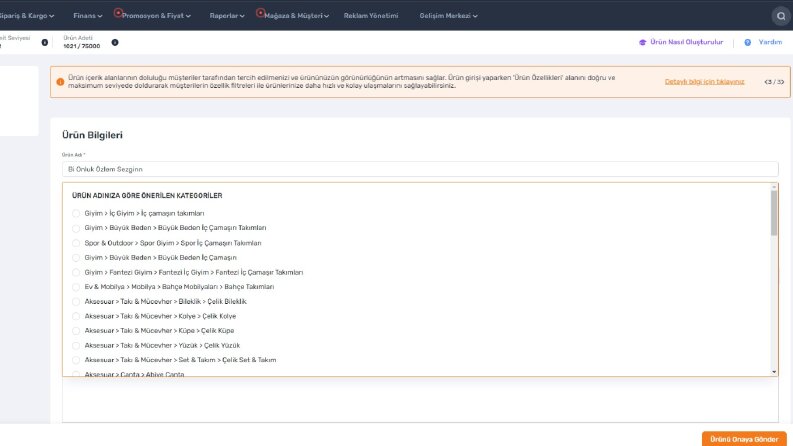This screenshot has width=793, height=446.
Task: Open Promosyon & Fiyat dropdown menu
Action: click(x=156, y=16)
